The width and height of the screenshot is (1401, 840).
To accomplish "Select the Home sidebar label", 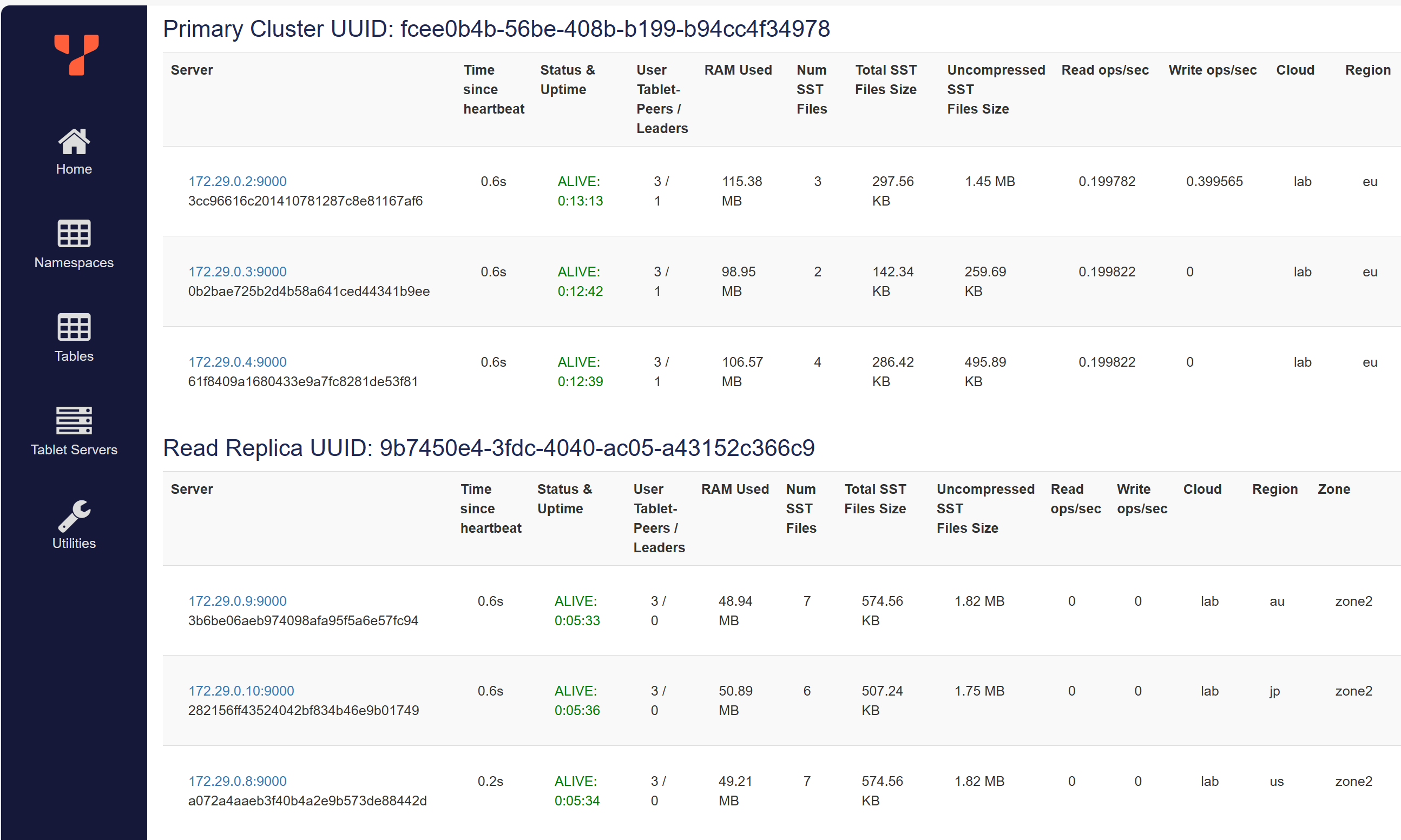I will pos(74,169).
